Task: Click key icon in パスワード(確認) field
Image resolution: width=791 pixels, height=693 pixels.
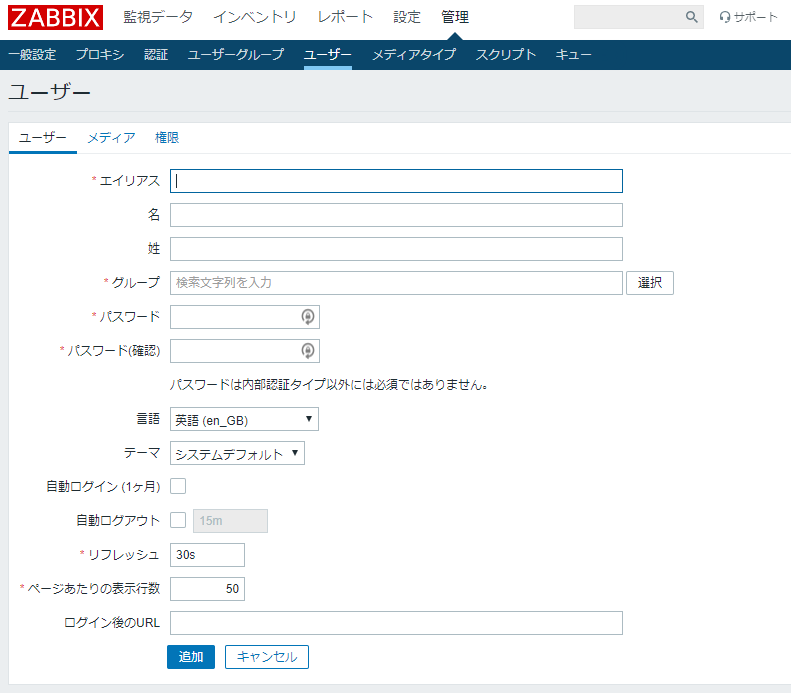Action: click(x=308, y=351)
